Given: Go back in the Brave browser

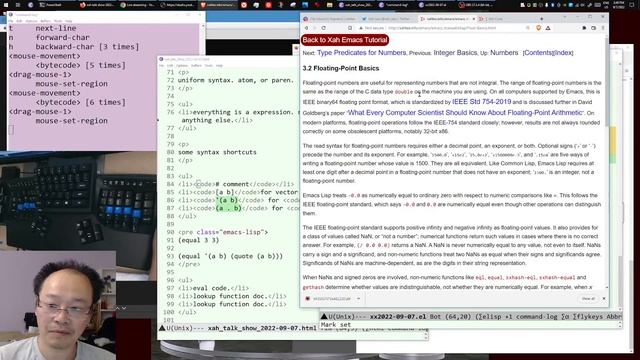Looking at the screenshot, I should (x=307, y=28).
